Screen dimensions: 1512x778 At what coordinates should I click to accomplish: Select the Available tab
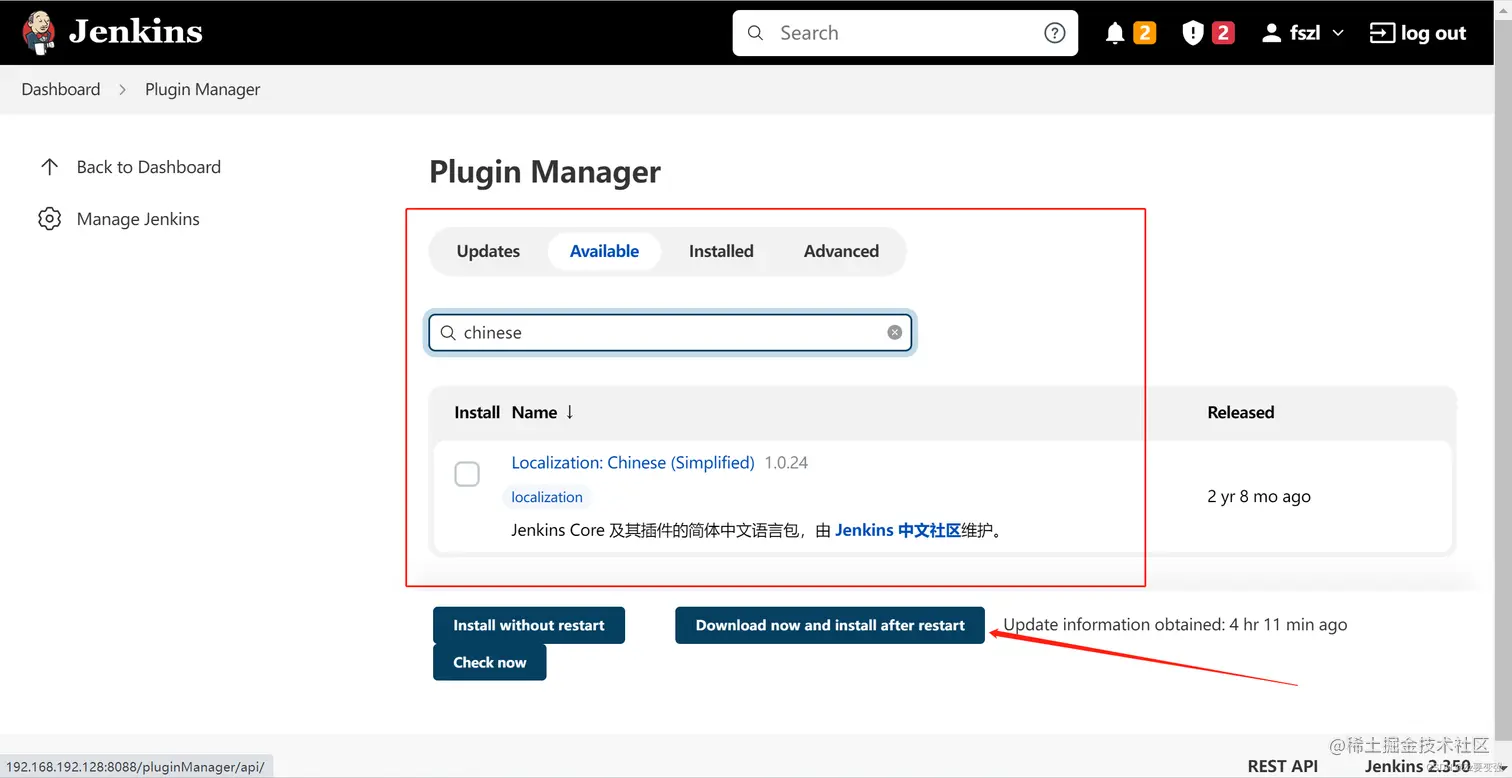604,251
